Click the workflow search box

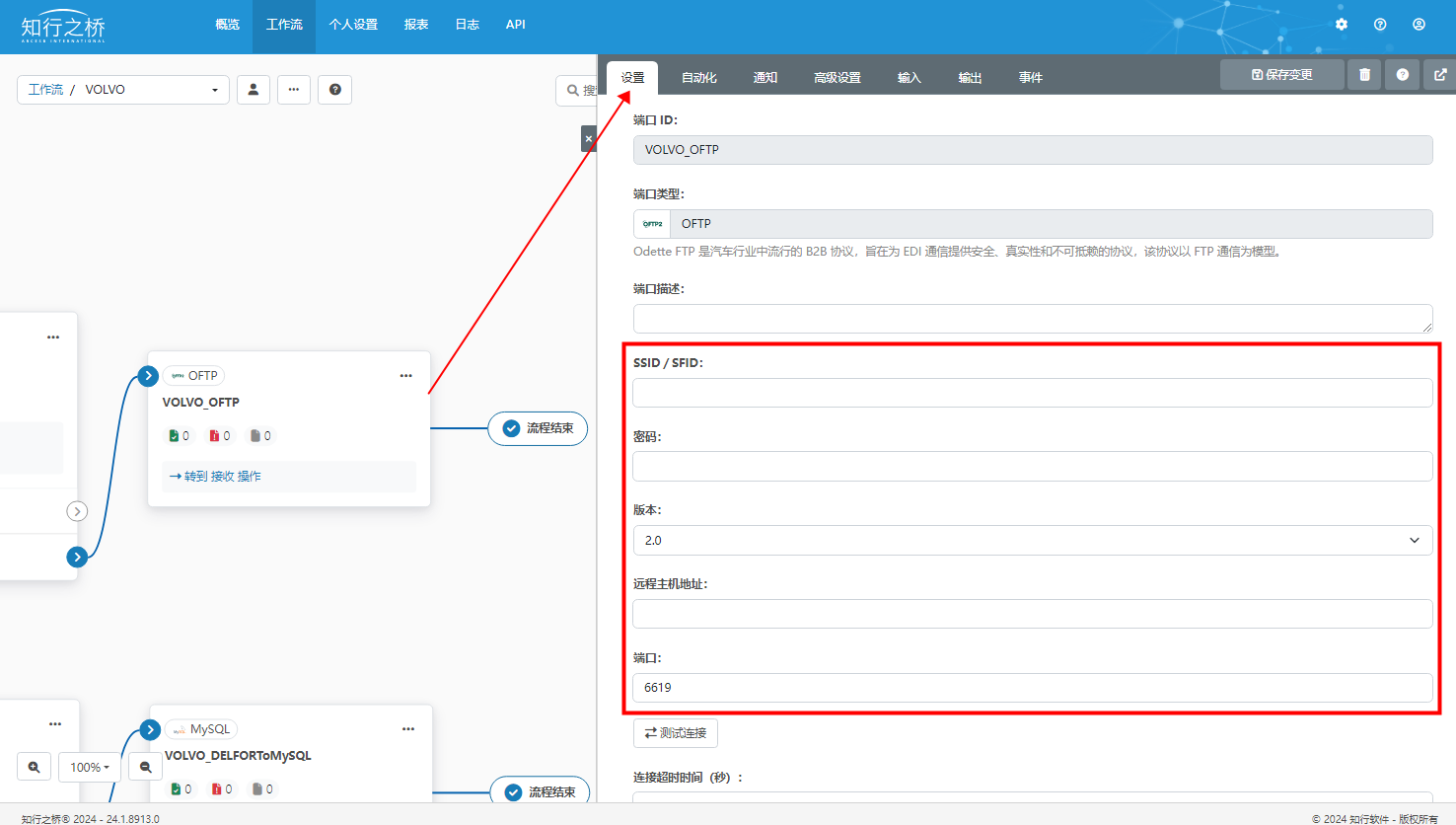click(577, 91)
